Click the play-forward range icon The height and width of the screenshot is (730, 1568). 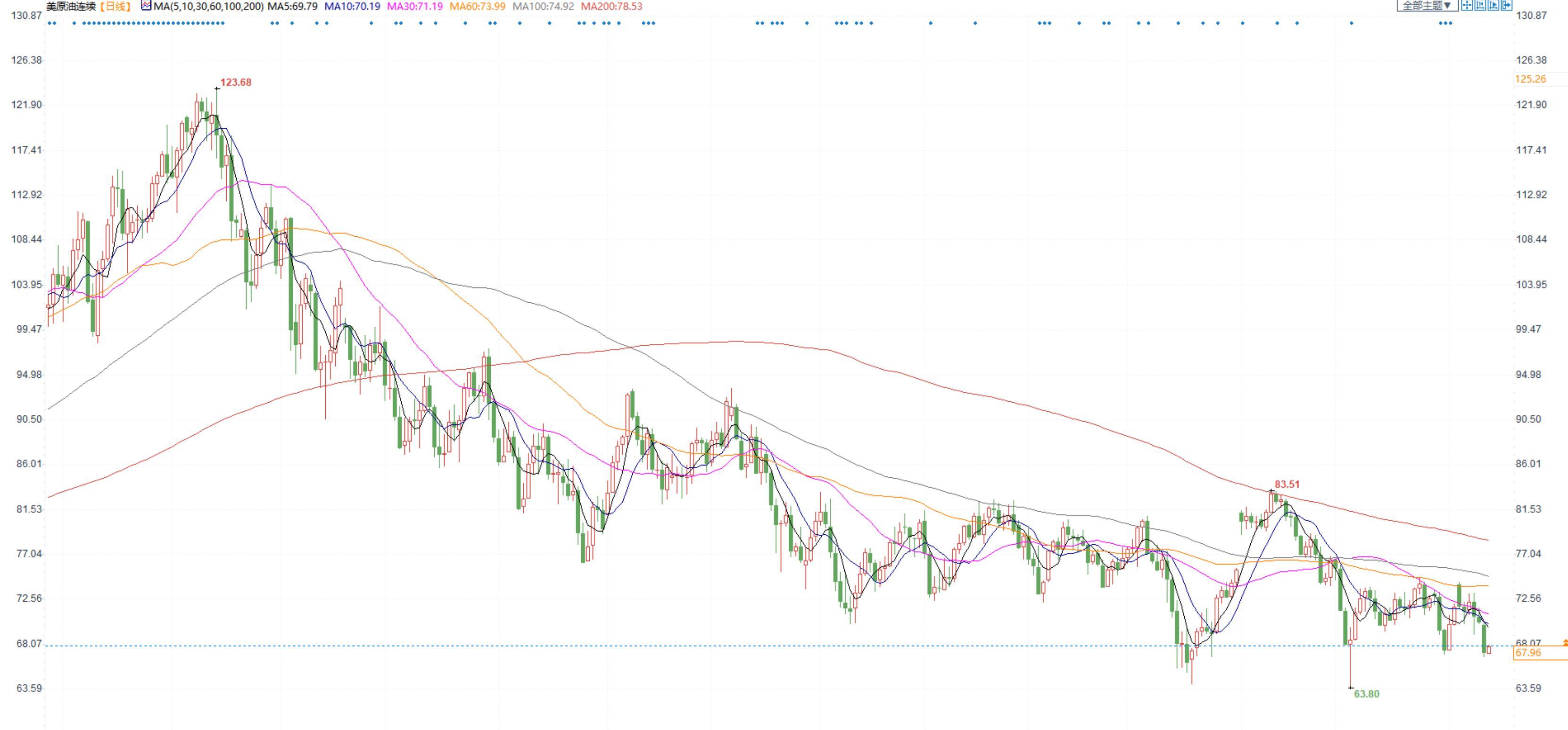(1493, 5)
